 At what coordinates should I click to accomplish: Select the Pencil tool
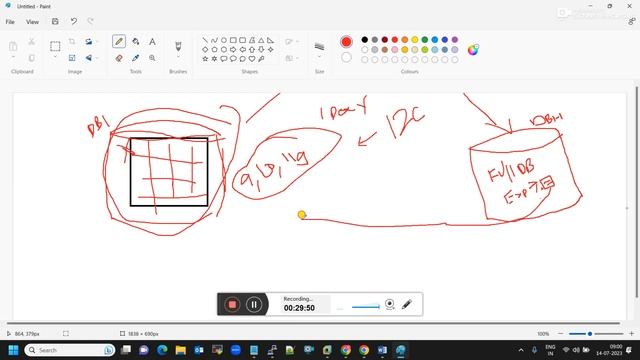(119, 41)
